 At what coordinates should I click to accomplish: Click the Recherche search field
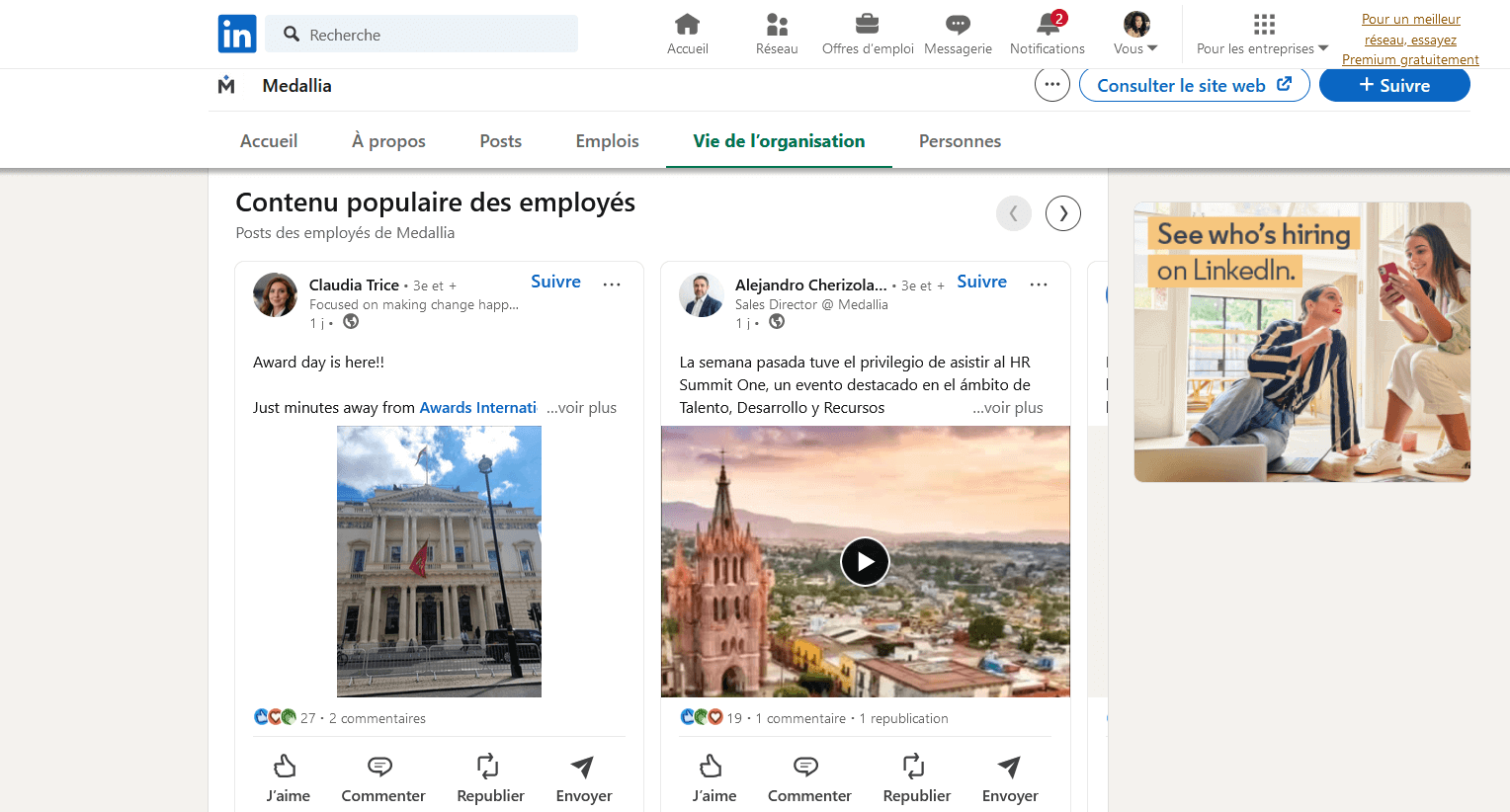(x=422, y=34)
